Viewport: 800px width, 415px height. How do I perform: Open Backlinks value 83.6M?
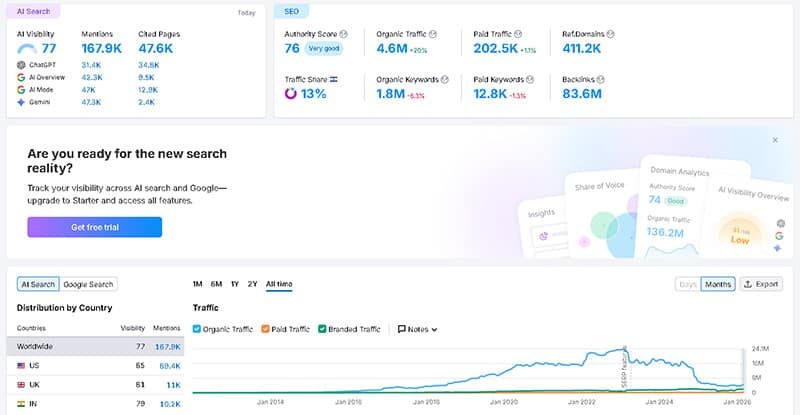click(582, 94)
